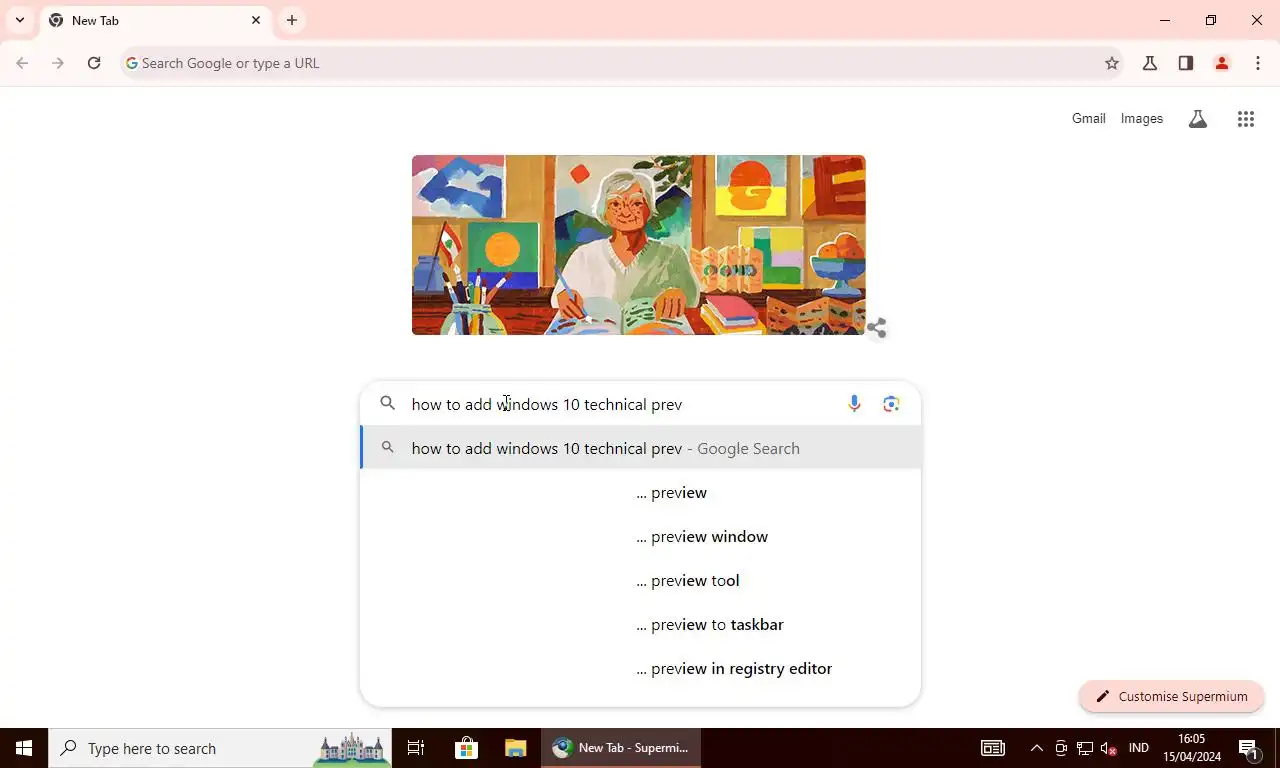Open Images link
Viewport: 1280px width, 768px height.
click(x=1142, y=118)
